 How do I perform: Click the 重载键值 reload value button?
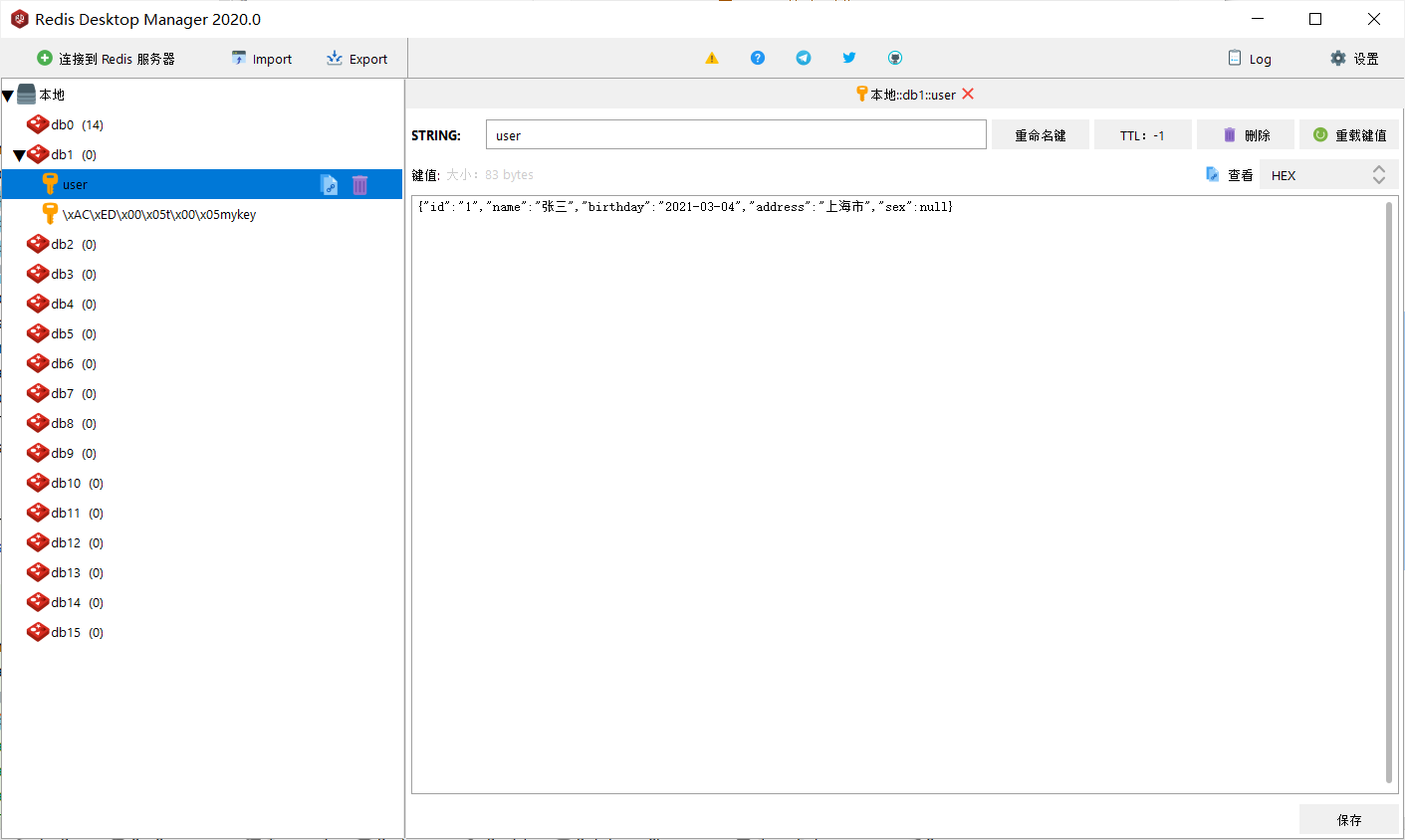1349,134
